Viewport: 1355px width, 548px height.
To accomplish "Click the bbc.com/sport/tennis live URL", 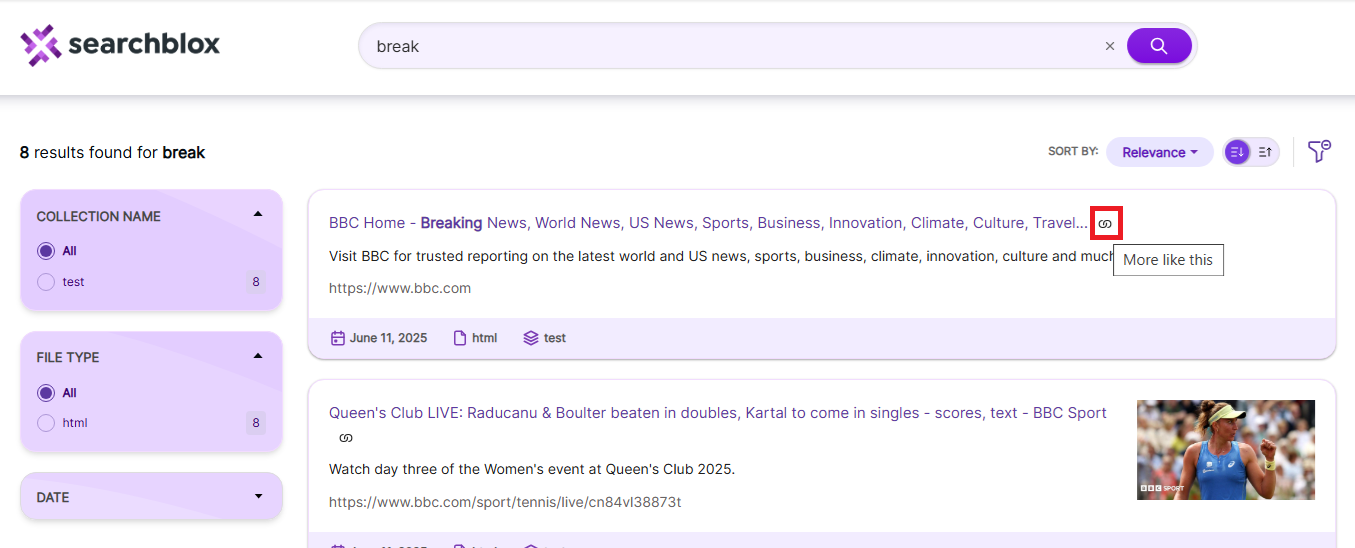I will click(505, 502).
